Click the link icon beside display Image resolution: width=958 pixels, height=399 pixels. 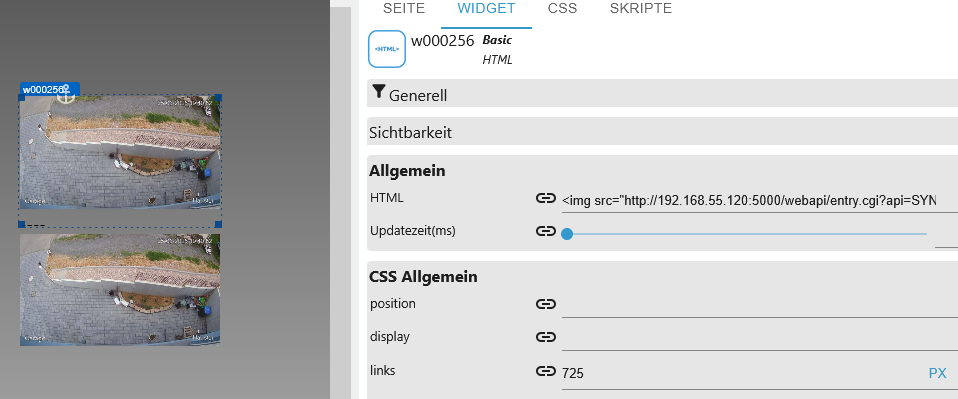[x=546, y=337]
